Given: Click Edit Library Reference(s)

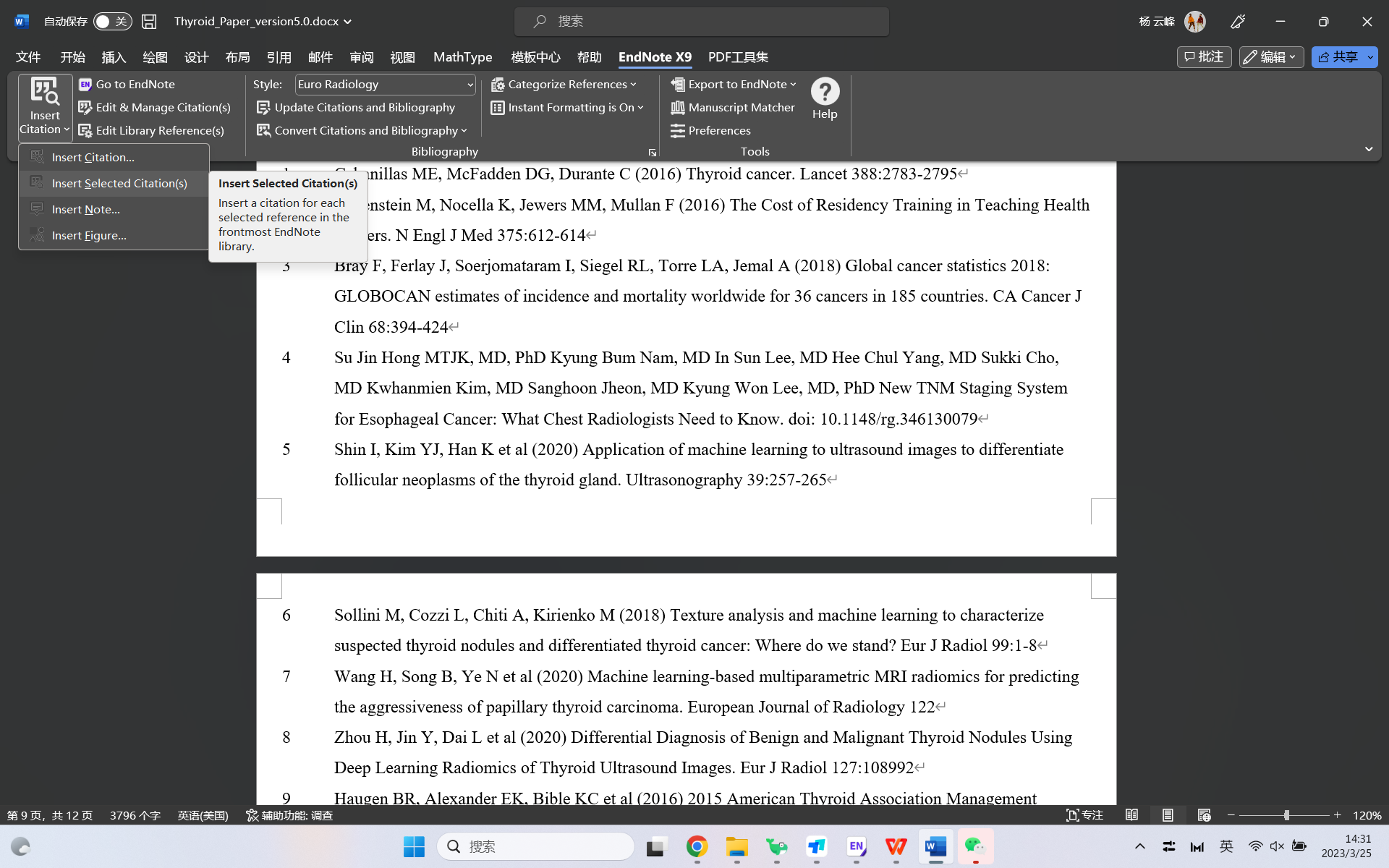Looking at the screenshot, I should [151, 130].
